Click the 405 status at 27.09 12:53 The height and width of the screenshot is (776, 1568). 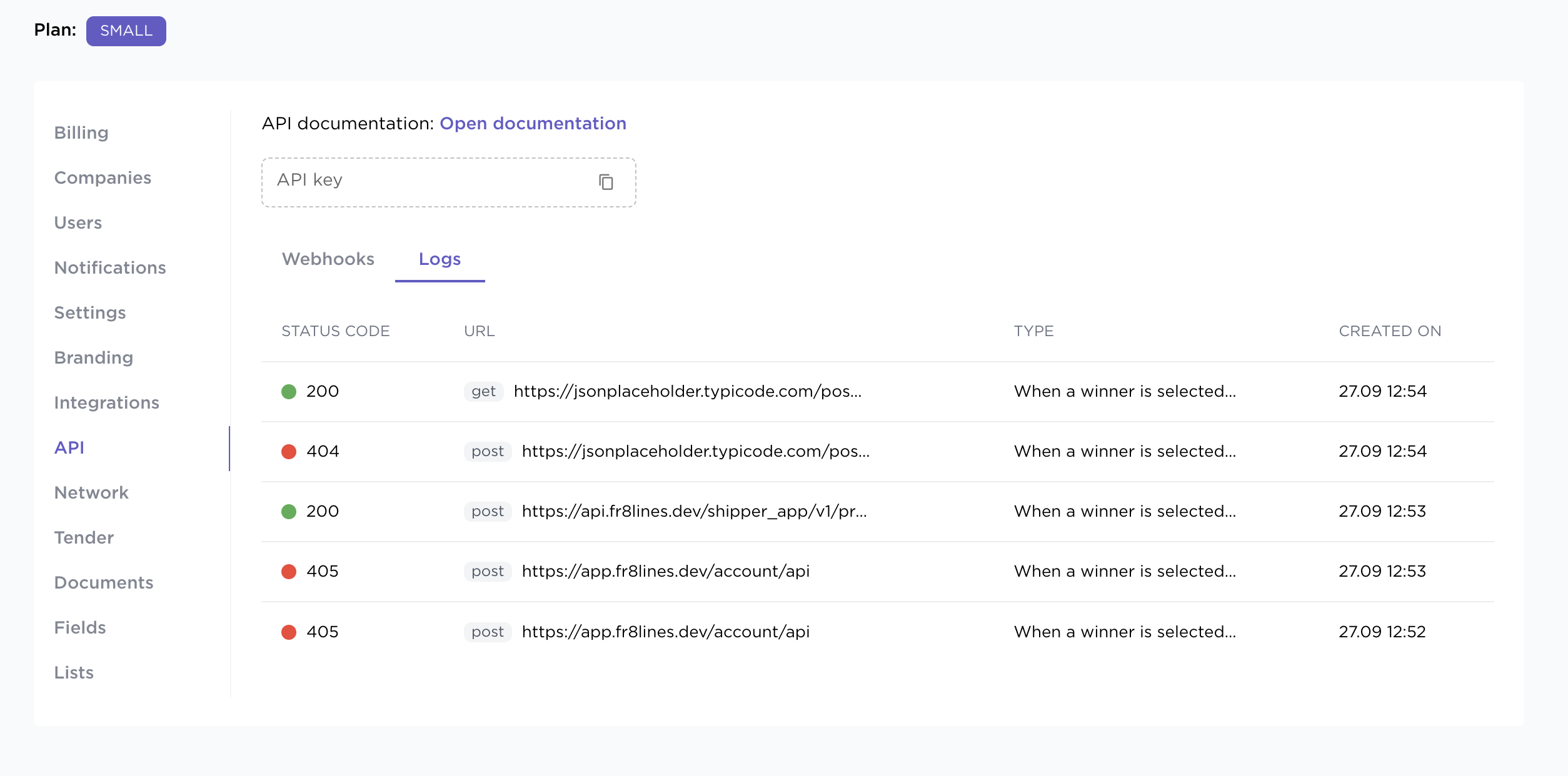(323, 571)
